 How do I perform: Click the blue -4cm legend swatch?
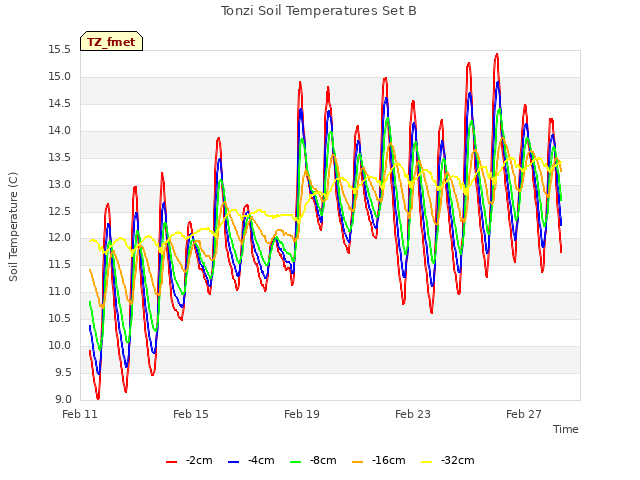pos(233,462)
